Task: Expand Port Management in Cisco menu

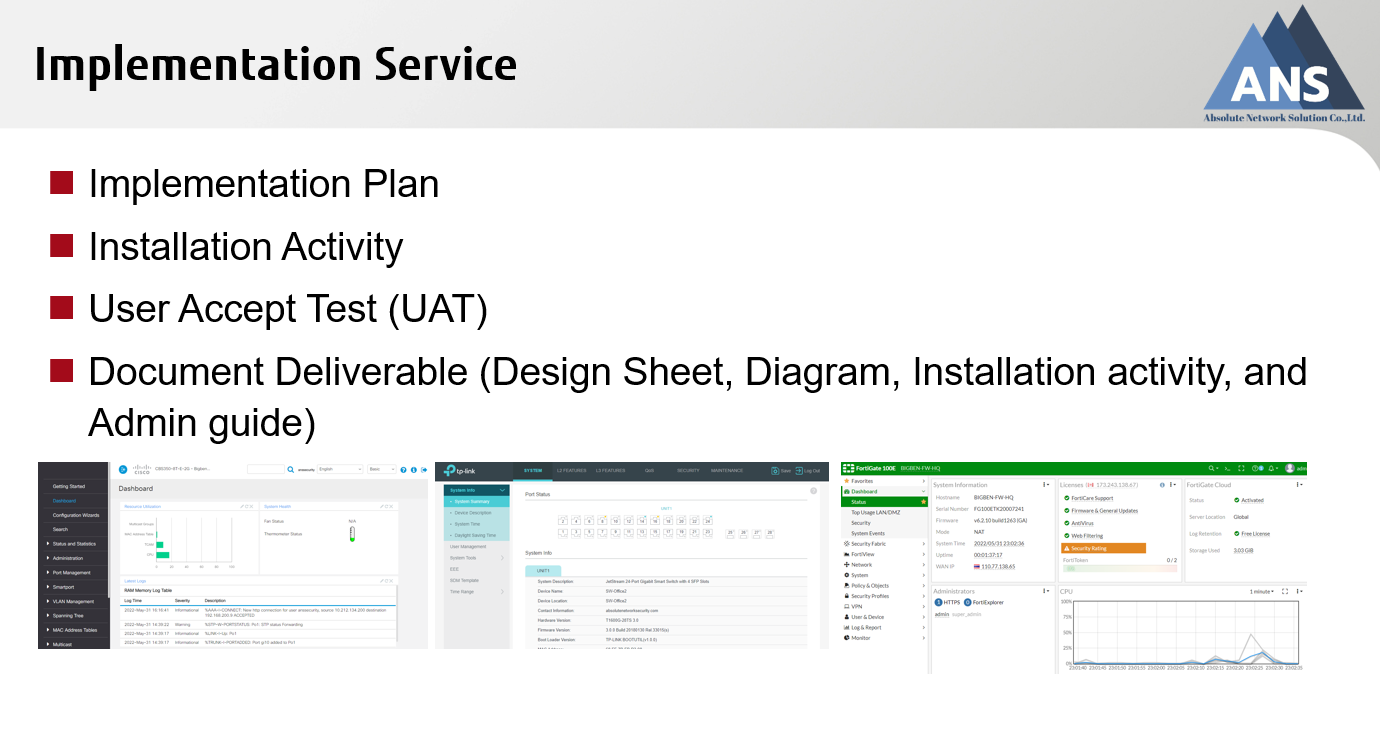Action: tap(73, 573)
